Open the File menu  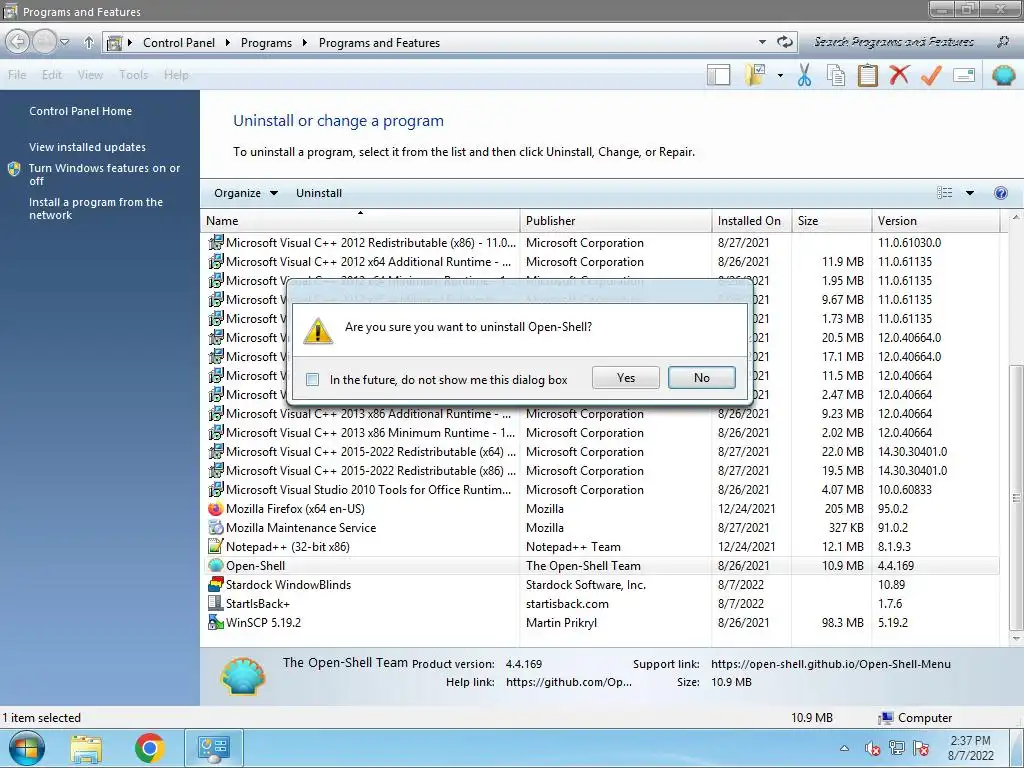(x=17, y=75)
